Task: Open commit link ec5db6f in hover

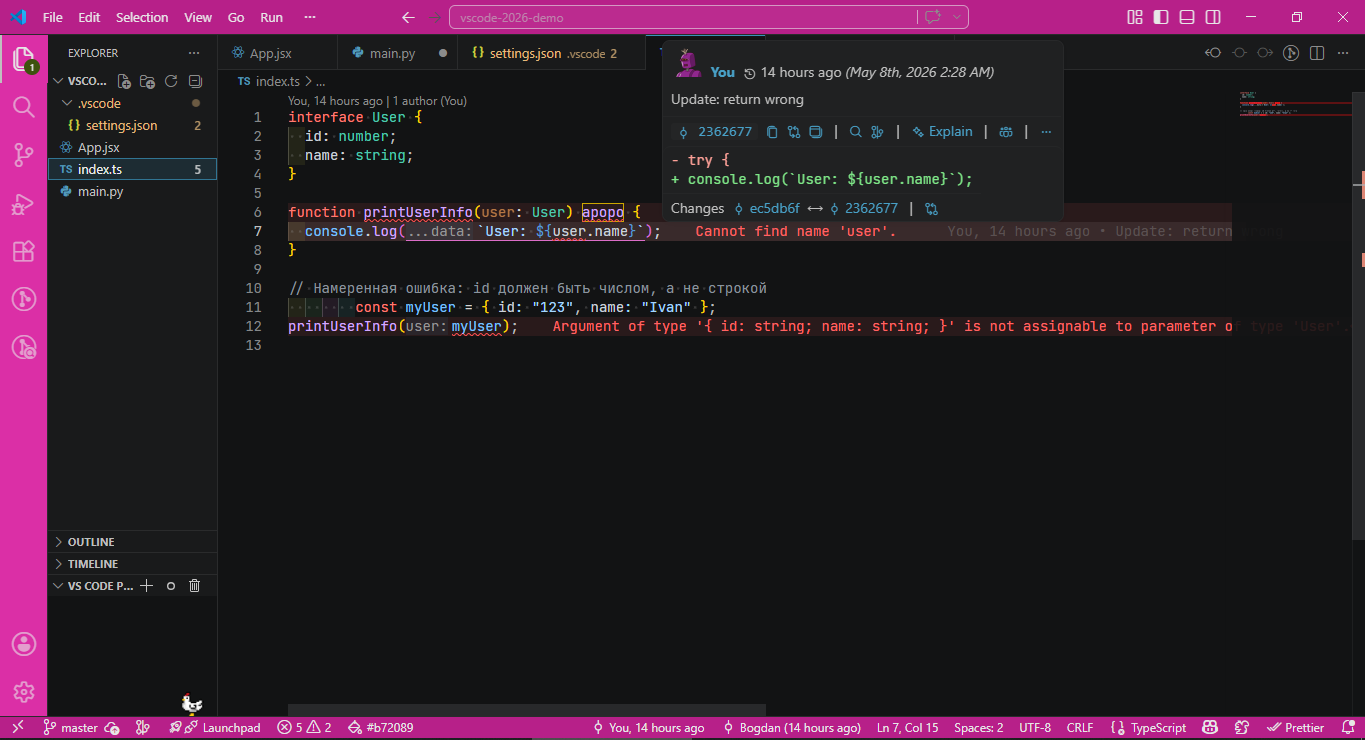Action: tap(767, 209)
